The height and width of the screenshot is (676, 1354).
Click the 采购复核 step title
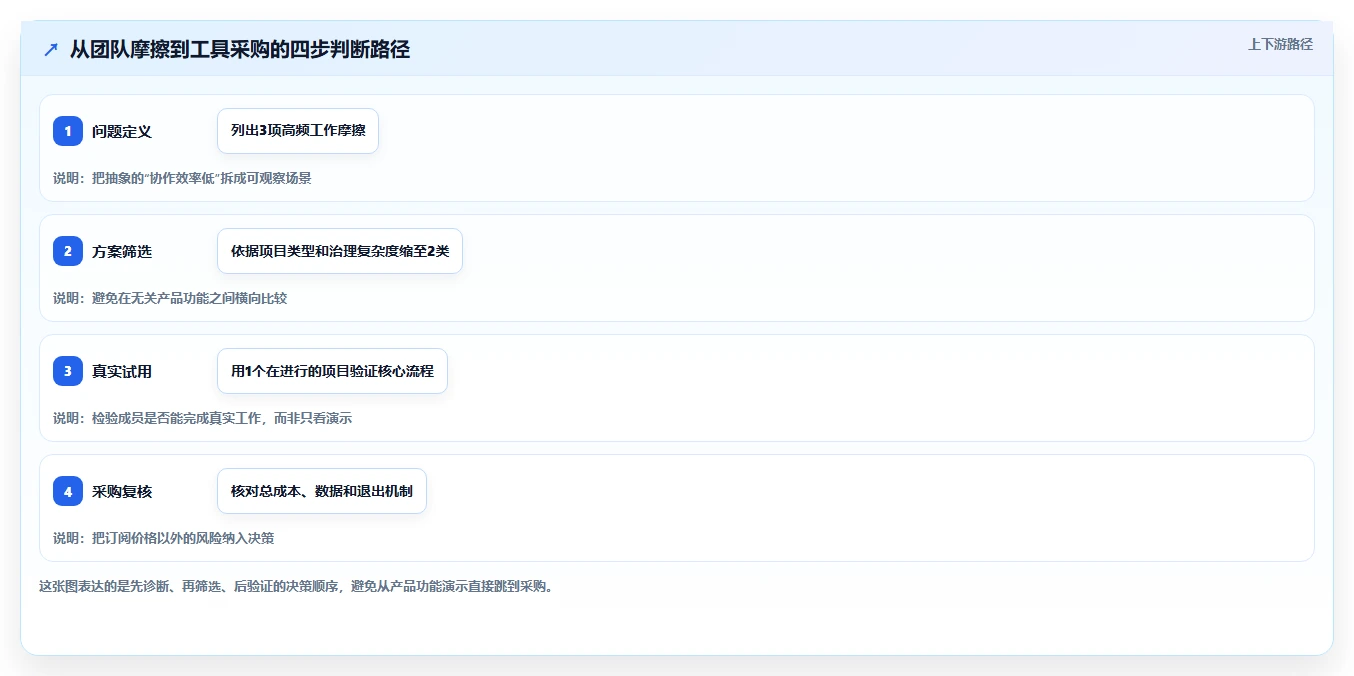pos(122,491)
